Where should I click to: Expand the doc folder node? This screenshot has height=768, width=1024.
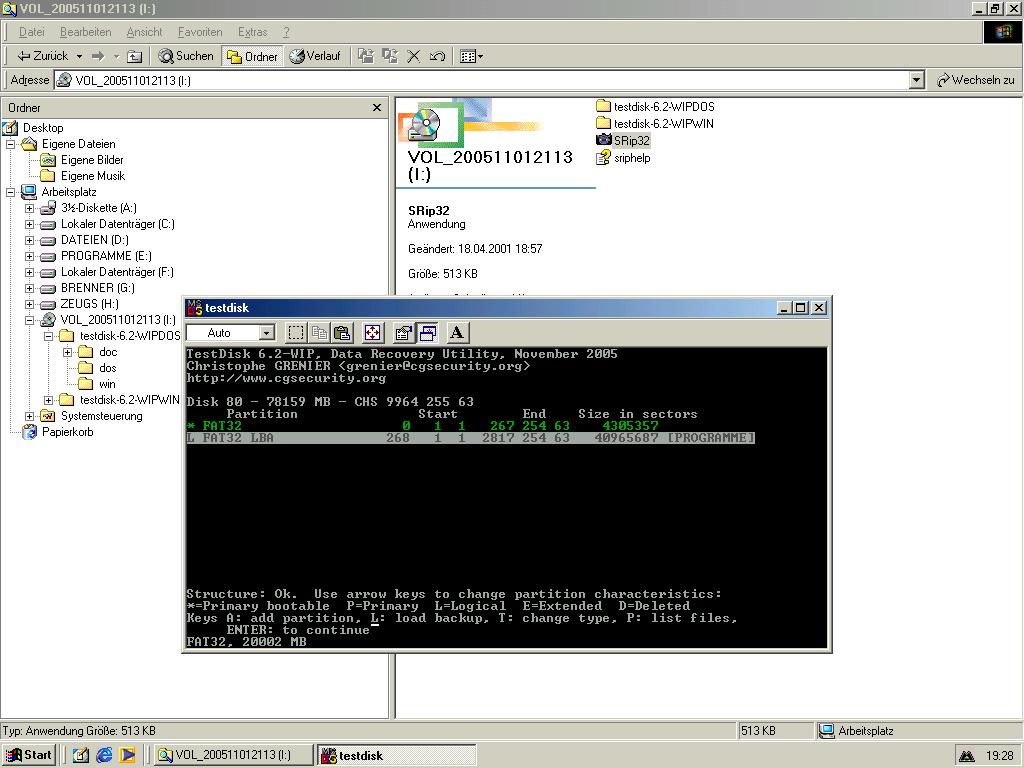(67, 352)
